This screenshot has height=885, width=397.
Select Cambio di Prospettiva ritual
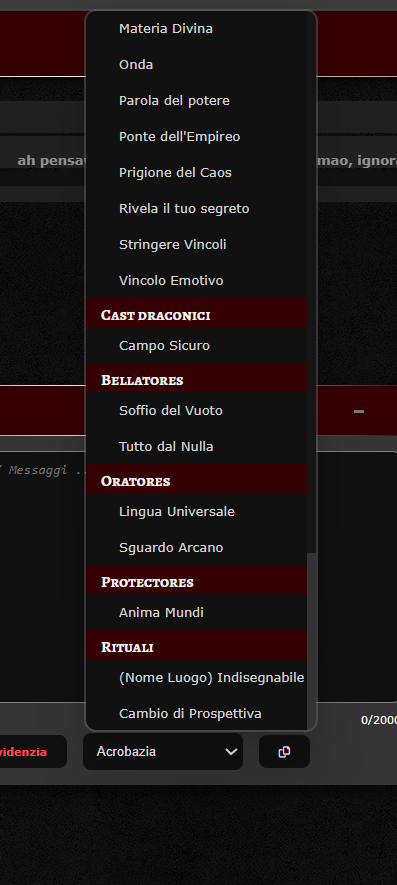(197, 713)
